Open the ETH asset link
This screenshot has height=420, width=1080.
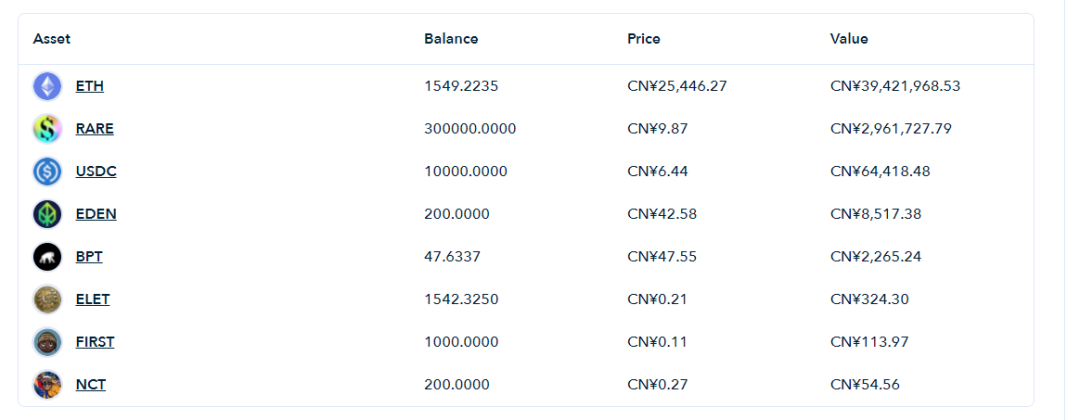[x=90, y=87]
